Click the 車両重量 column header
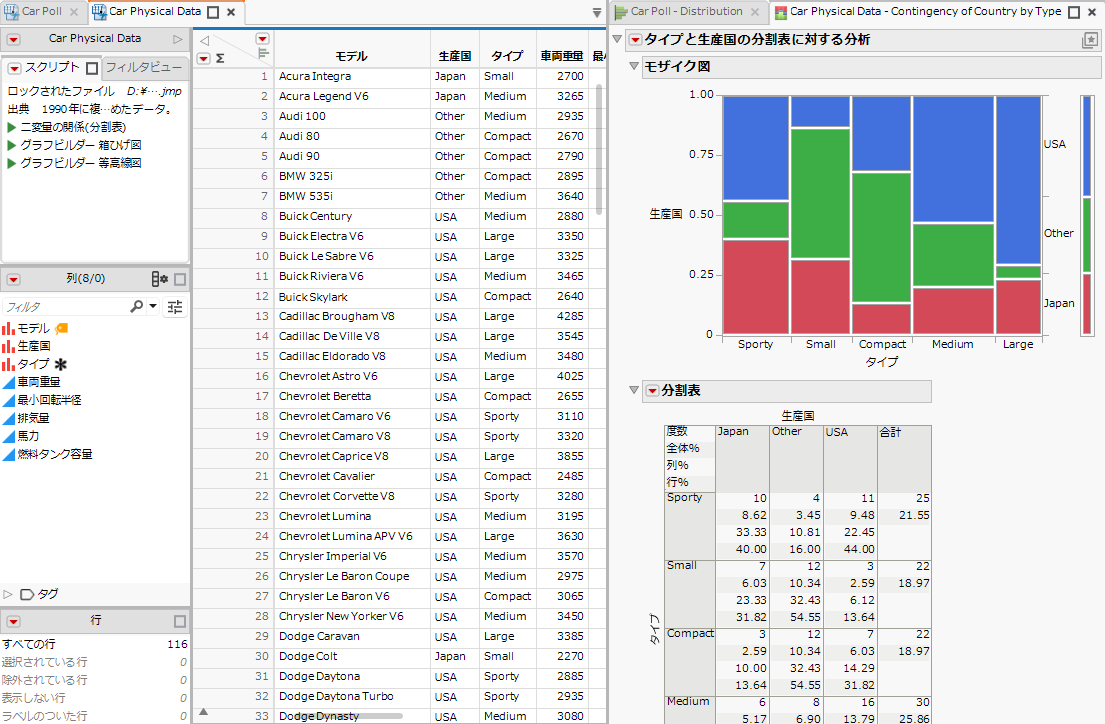This screenshot has height=724, width=1105. coord(562,56)
